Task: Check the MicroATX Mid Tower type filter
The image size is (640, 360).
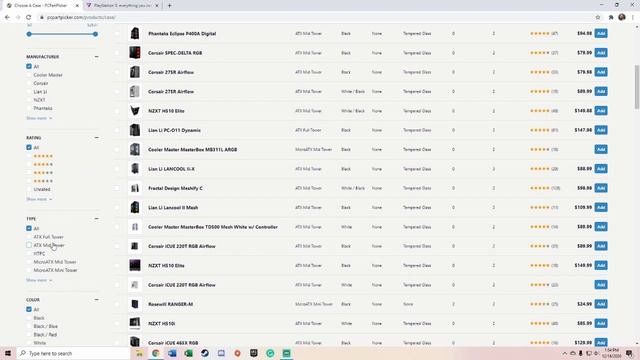Action: click(29, 262)
